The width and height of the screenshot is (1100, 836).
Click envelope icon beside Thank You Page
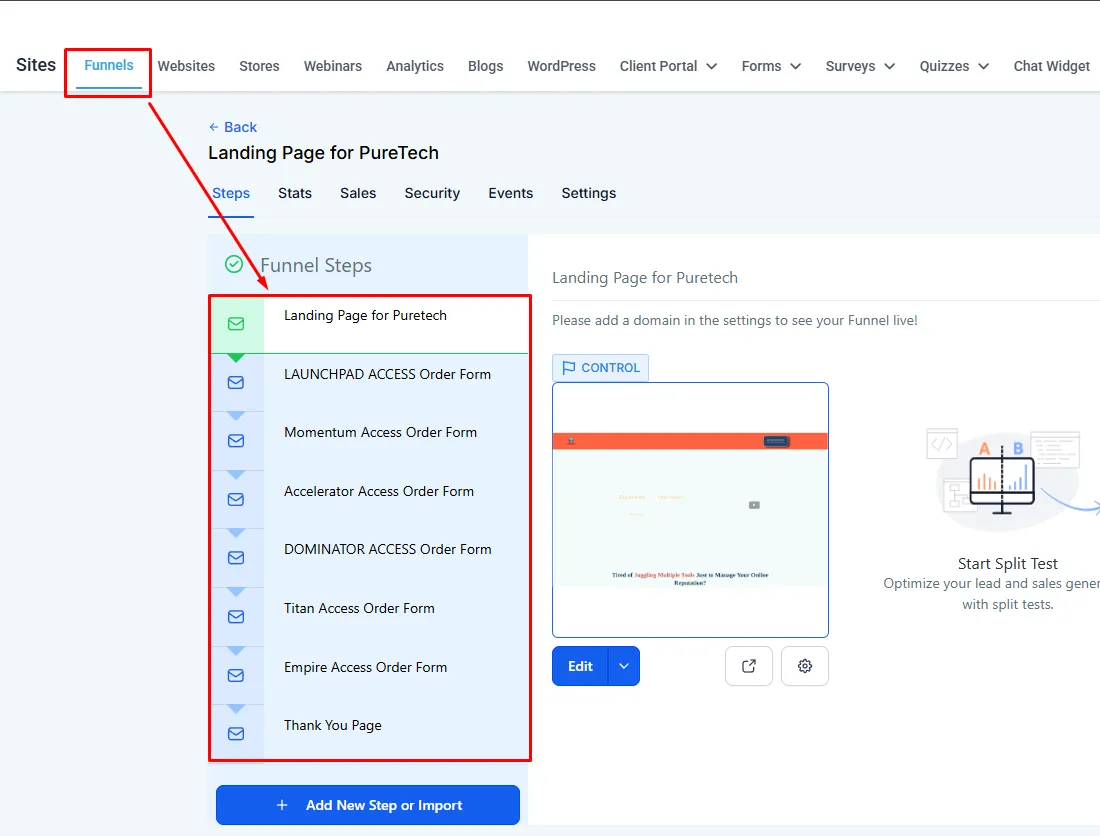pyautogui.click(x=236, y=734)
